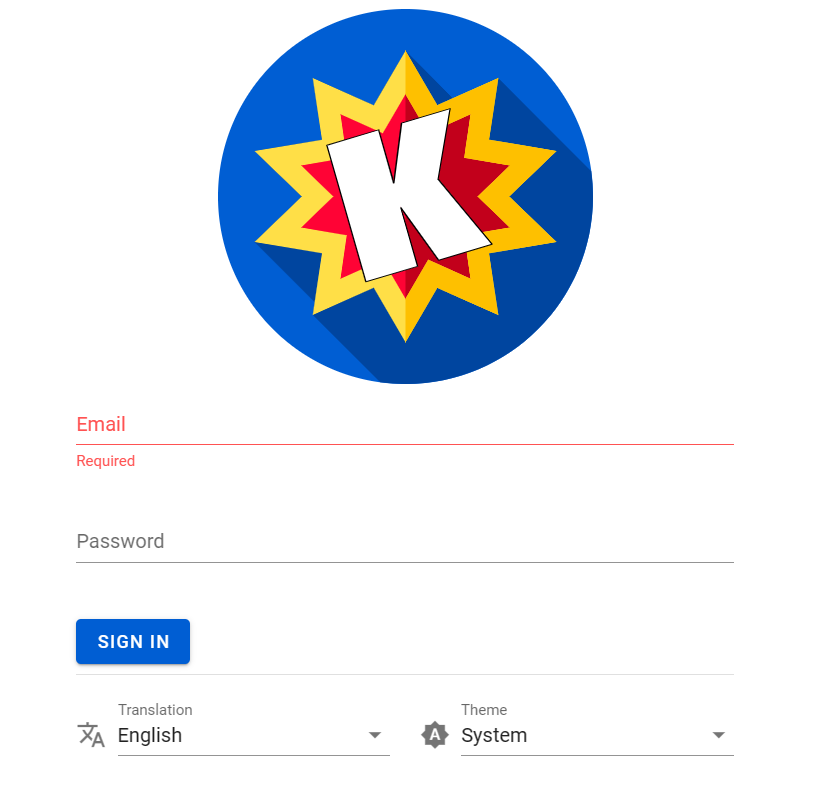This screenshot has height=808, width=815.
Task: Click the Theme brightness auto icon
Action: point(435,735)
